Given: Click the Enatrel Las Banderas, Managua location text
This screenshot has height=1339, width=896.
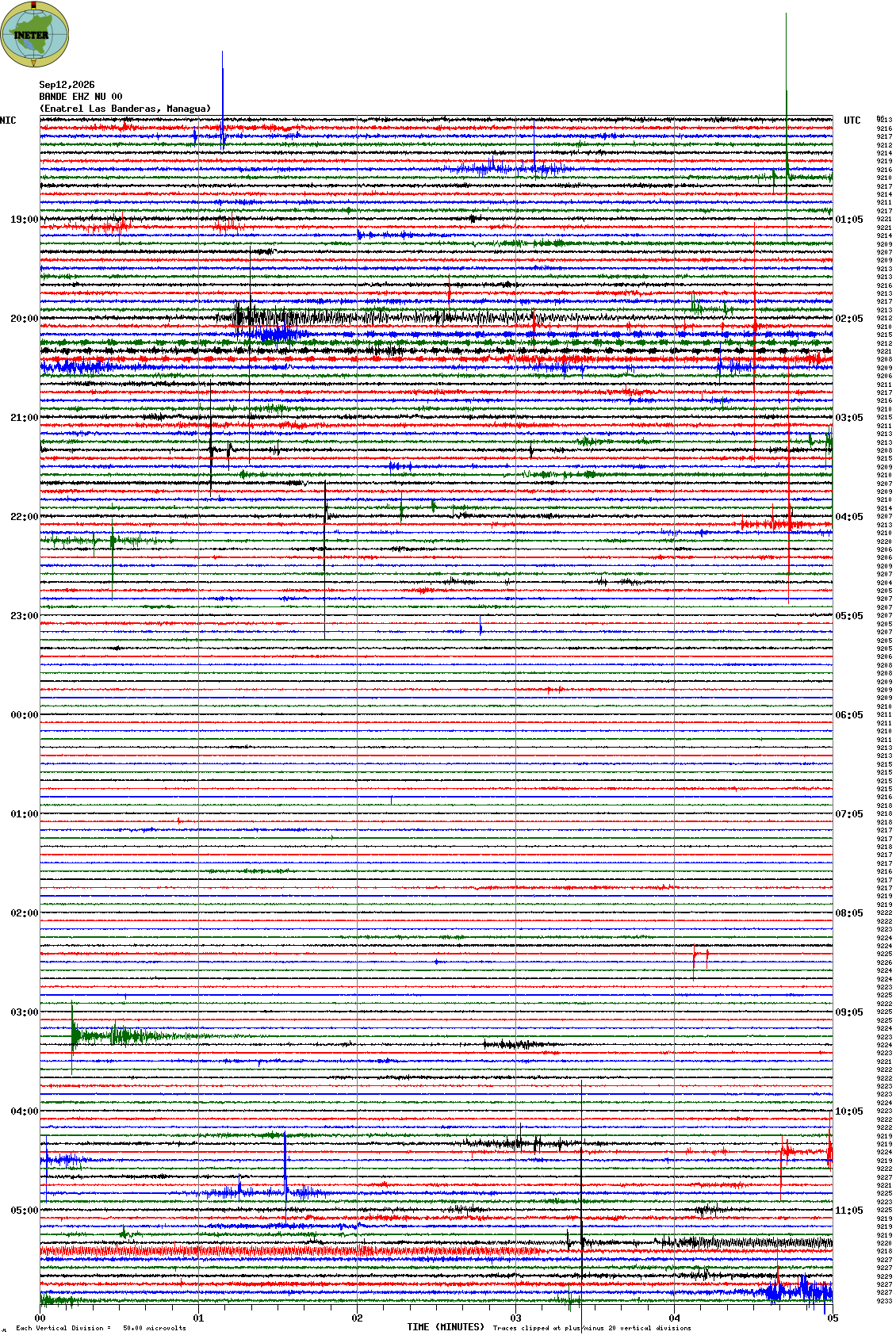Looking at the screenshot, I should (x=125, y=109).
